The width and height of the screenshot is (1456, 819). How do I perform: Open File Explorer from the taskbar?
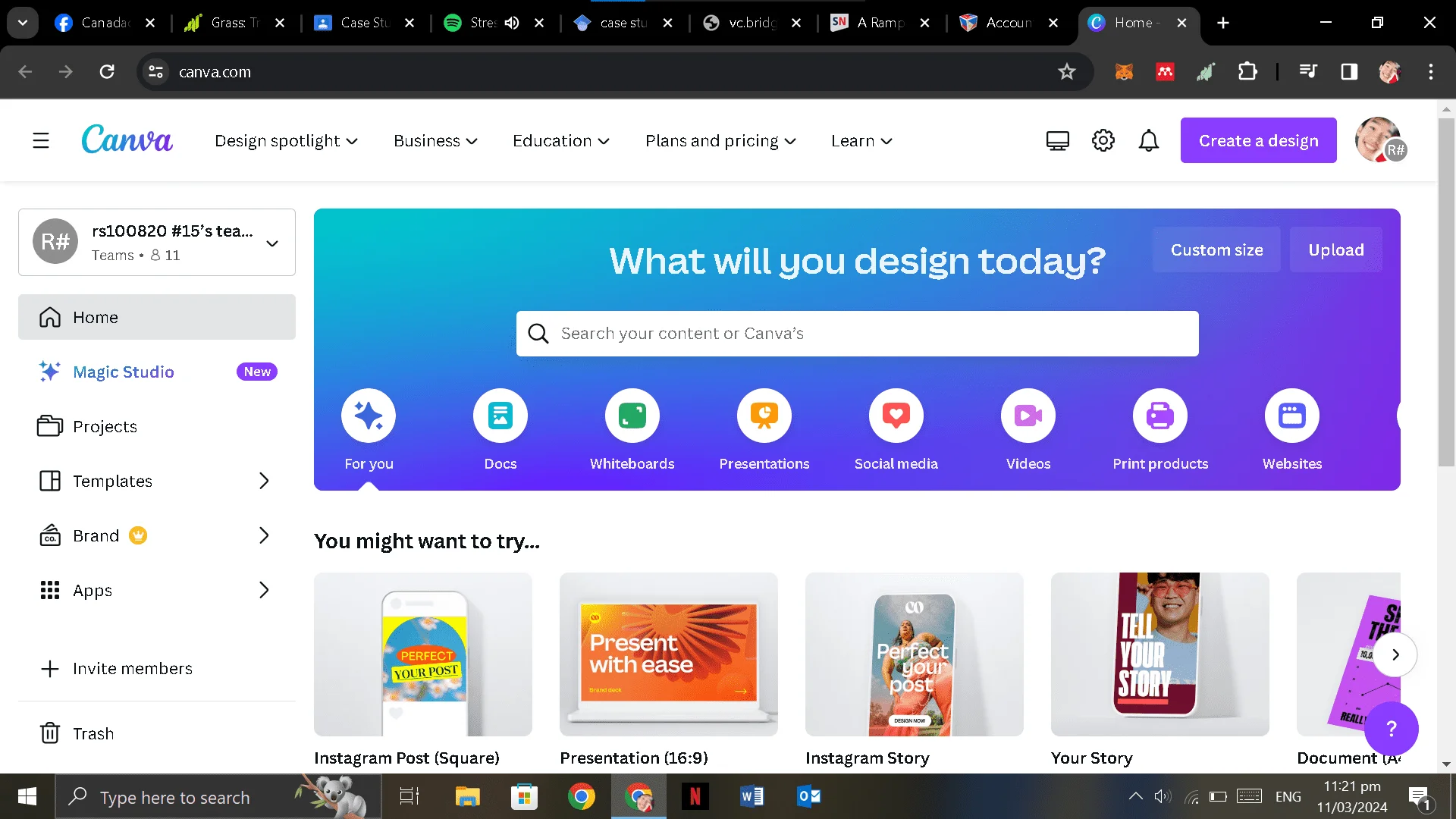[x=467, y=796]
